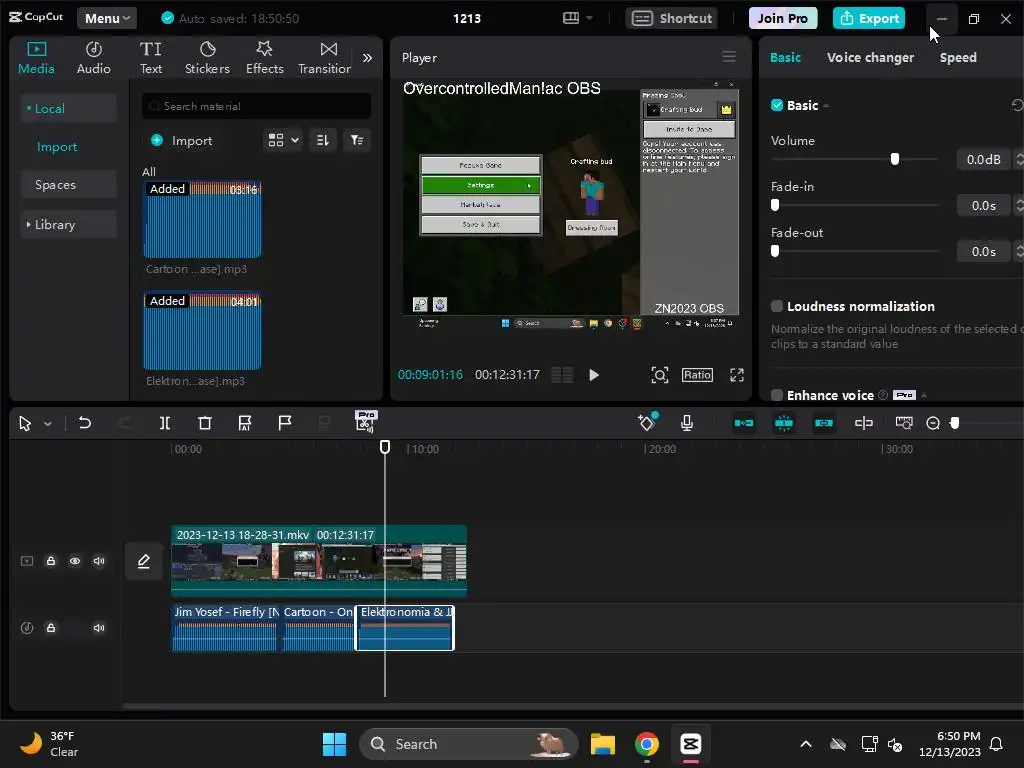Mute the video track
Viewport: 1024px width, 768px height.
pos(99,561)
